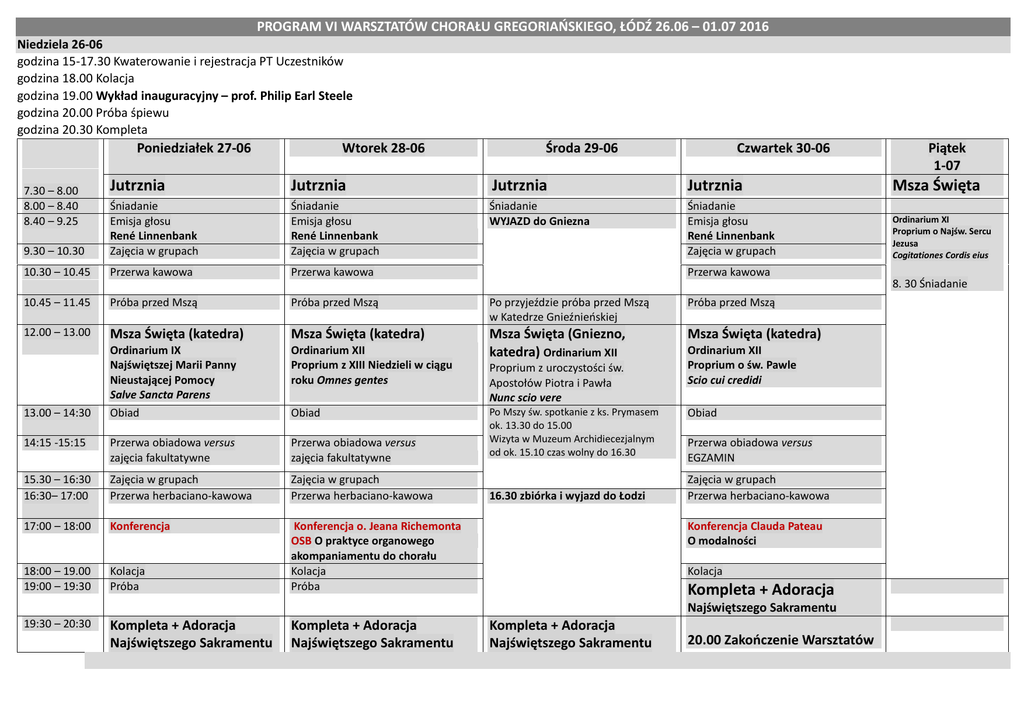Click Konferencja o. Jeana Richemonta entry
This screenshot has width=1024, height=725.
377,526
